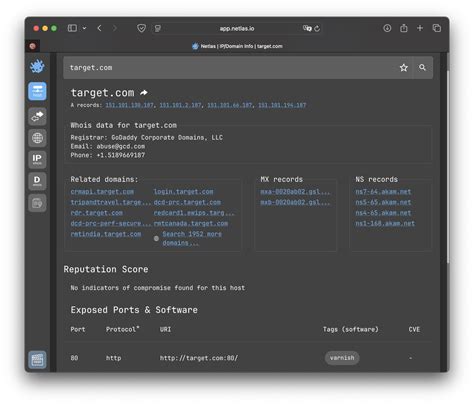Open the Host info sidebar icon
The image size is (474, 405).
click(x=37, y=91)
